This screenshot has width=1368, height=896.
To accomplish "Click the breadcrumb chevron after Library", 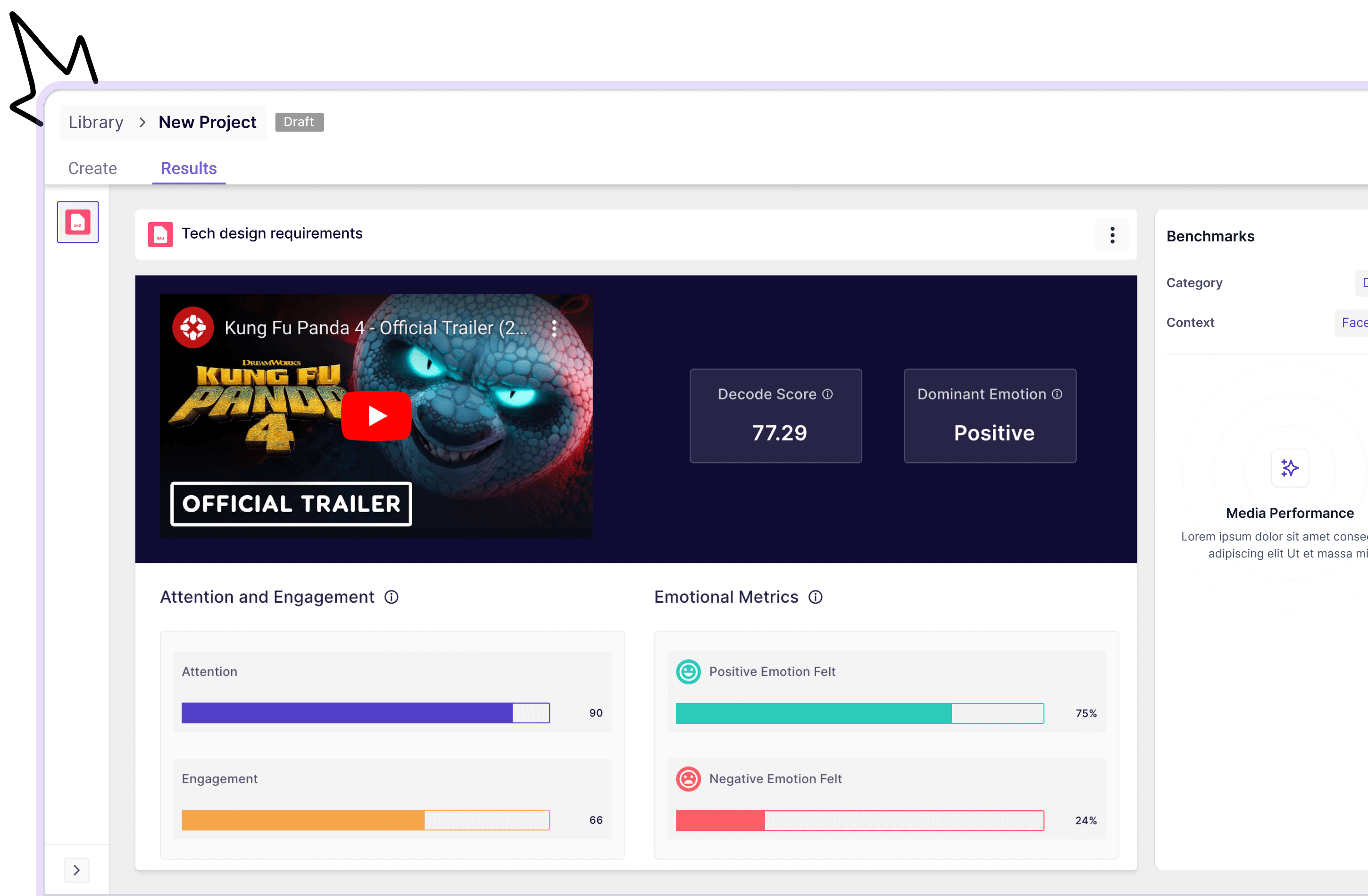I will (142, 123).
